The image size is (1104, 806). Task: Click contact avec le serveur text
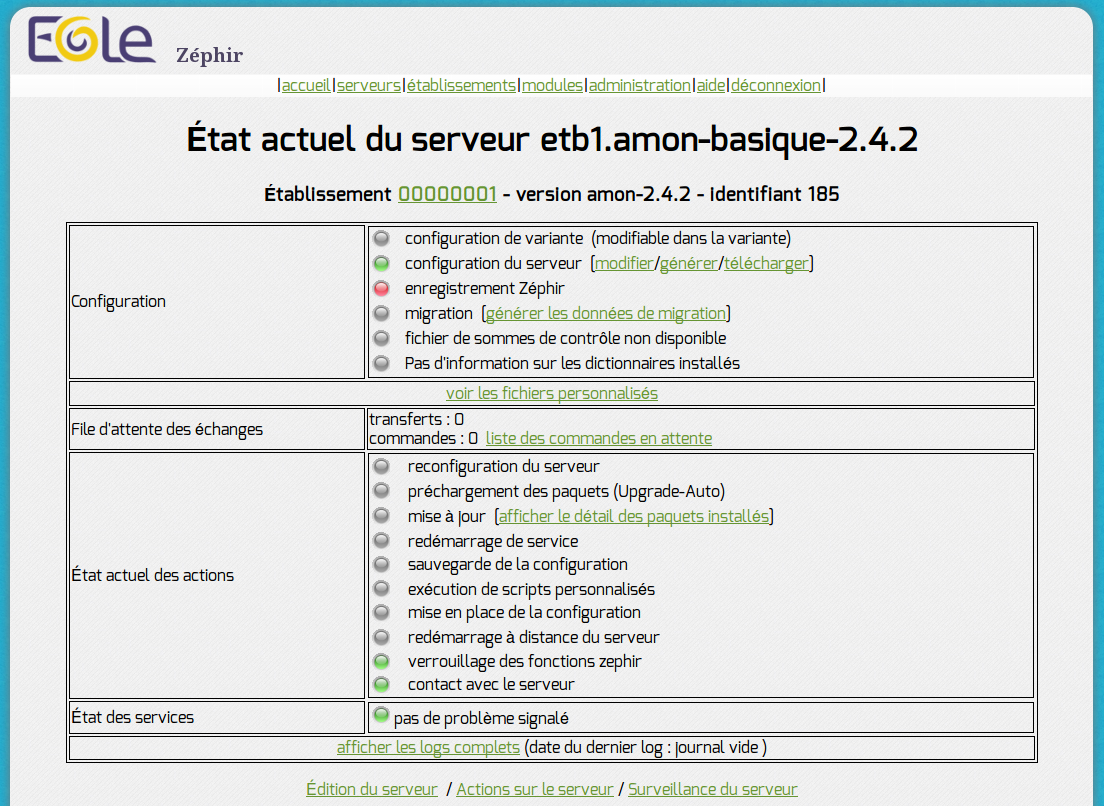(491, 684)
